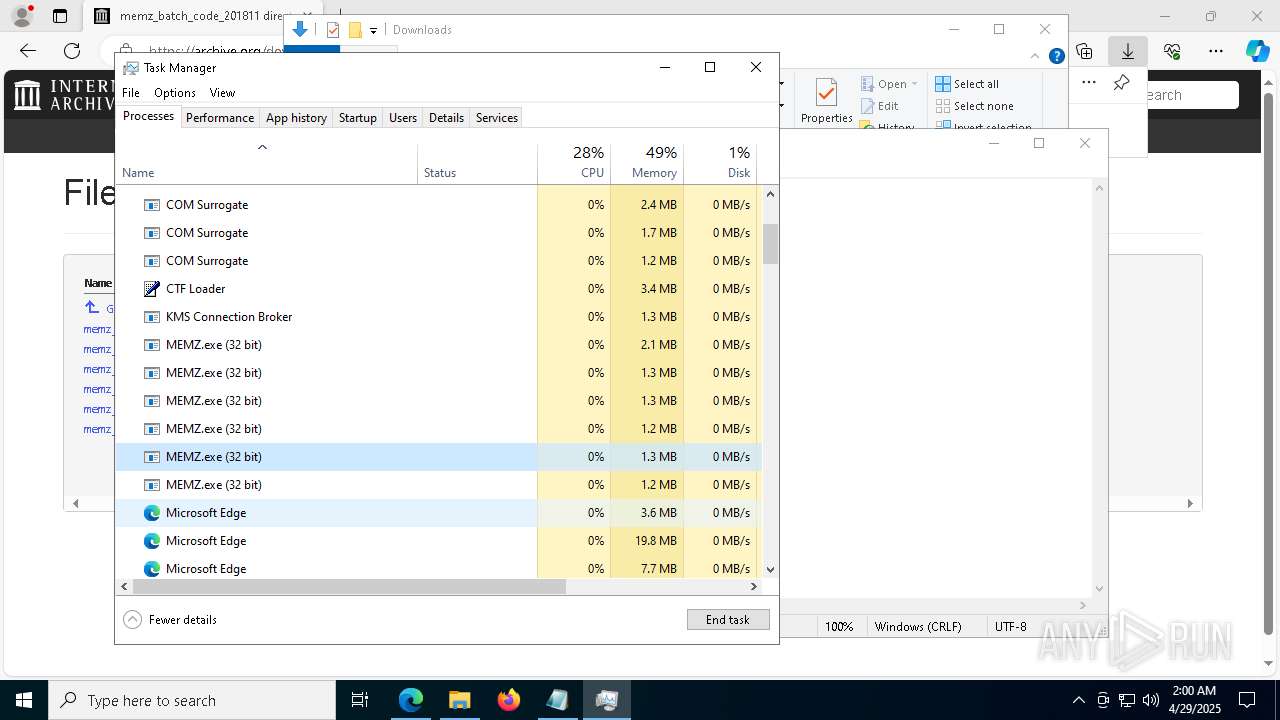The width and height of the screenshot is (1280, 720).
Task: Select the COM Surrogate process using 1.2 MB
Action: pyautogui.click(x=438, y=260)
